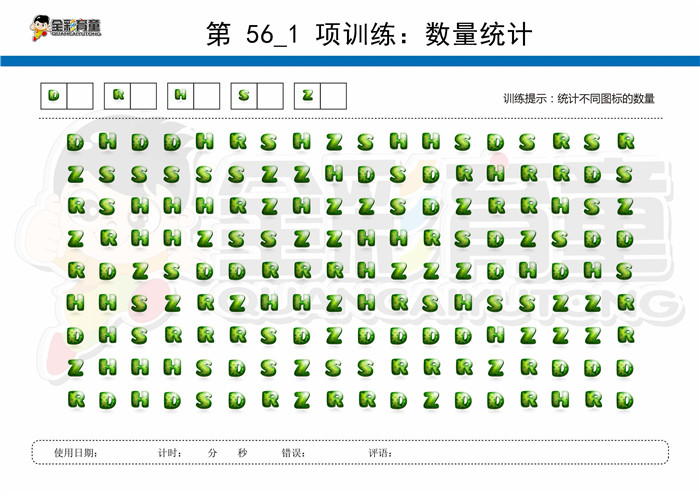Click the '秒' seconds label in the footer
Viewport: 700px width, 494px height.
pyautogui.click(x=242, y=453)
